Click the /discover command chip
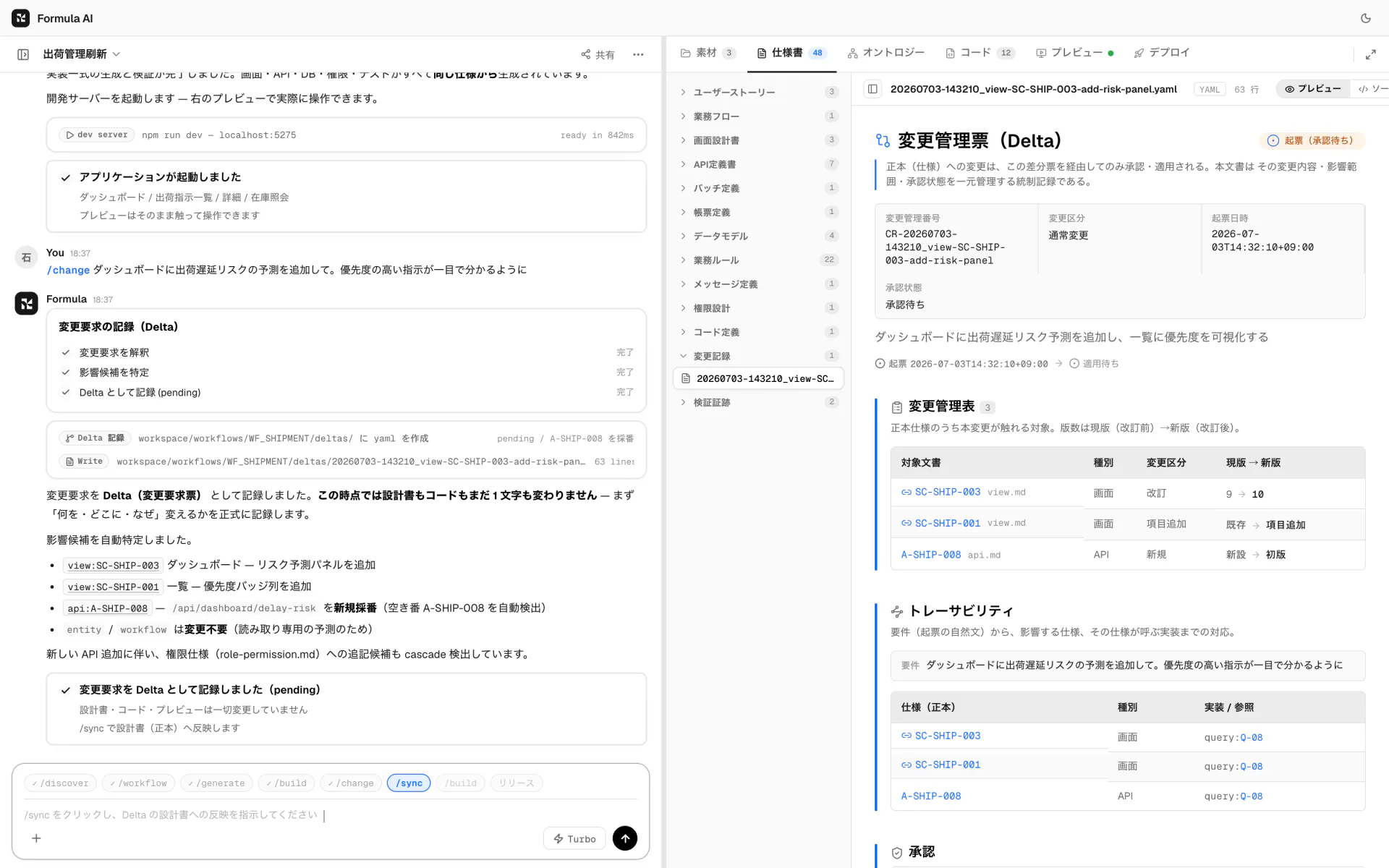Viewport: 1389px width, 868px height. (x=60, y=783)
